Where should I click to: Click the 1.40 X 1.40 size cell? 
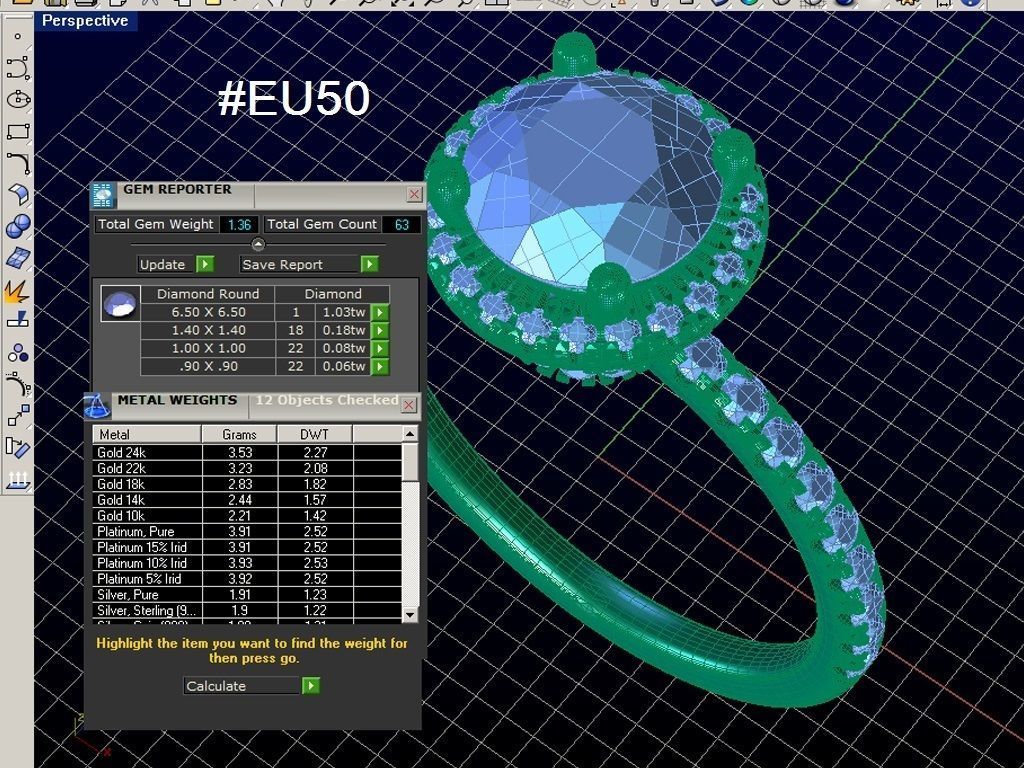pyautogui.click(x=208, y=330)
